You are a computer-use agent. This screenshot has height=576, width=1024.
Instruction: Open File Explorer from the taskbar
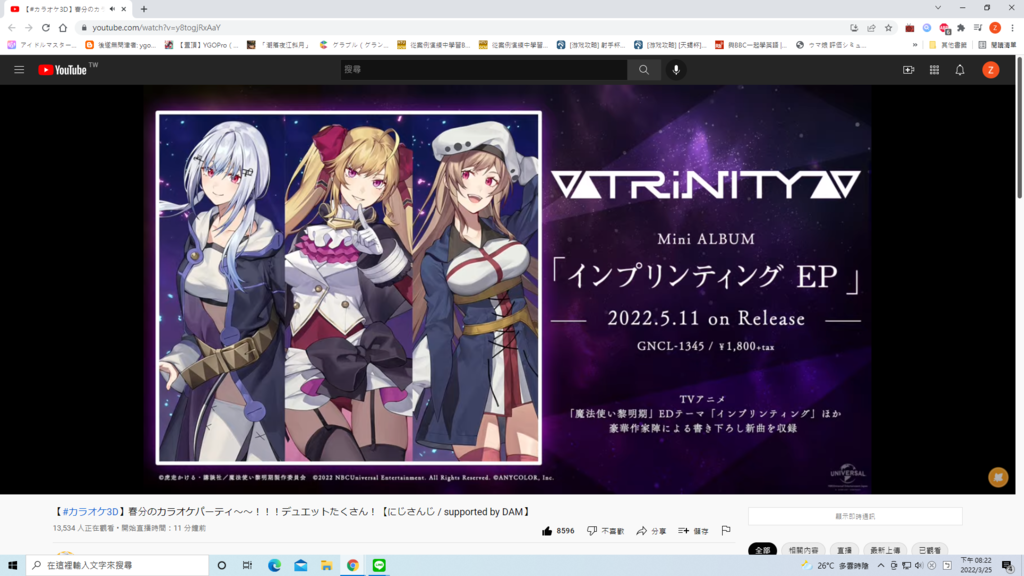327,565
